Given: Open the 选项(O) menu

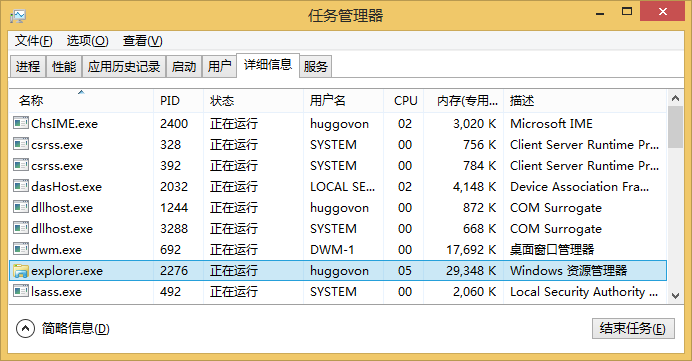Looking at the screenshot, I should 87,41.
